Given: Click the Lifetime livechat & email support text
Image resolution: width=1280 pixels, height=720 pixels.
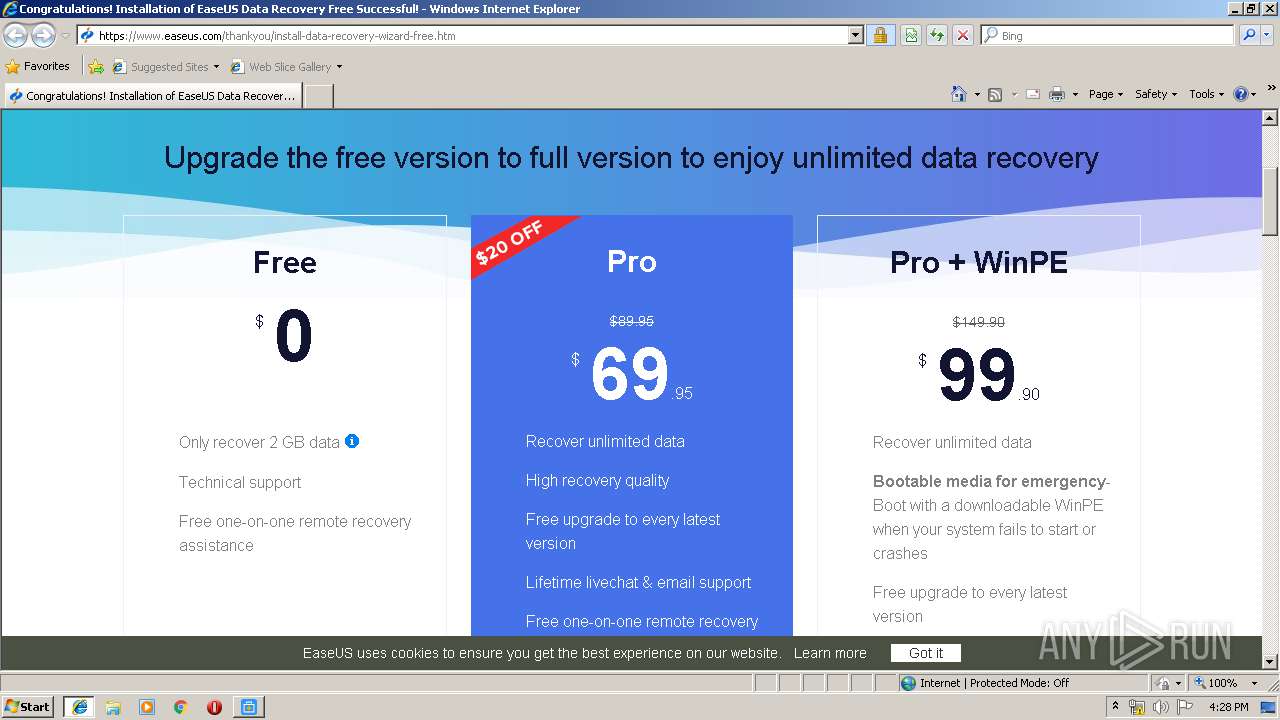Looking at the screenshot, I should 638,582.
